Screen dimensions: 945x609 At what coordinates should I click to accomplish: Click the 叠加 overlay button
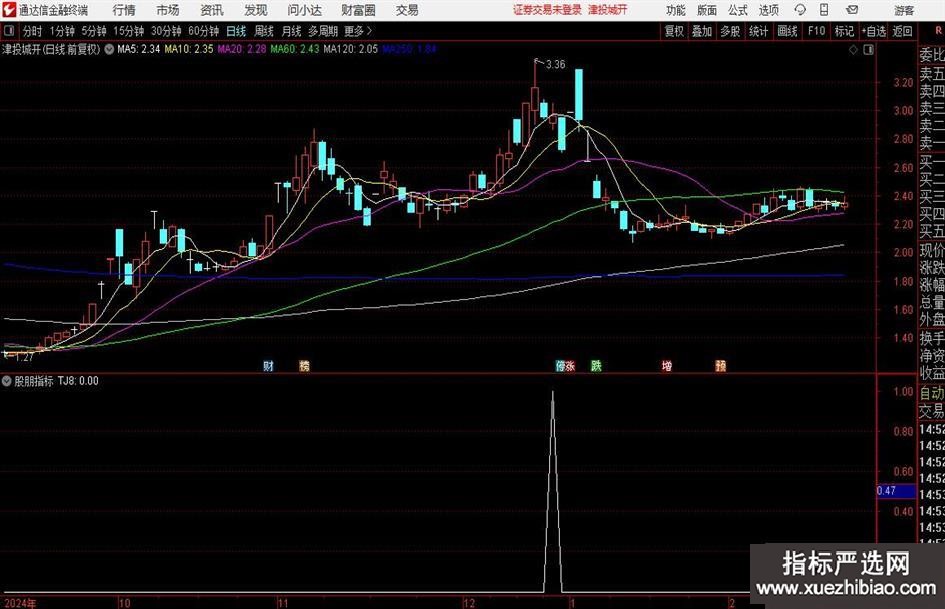click(x=702, y=31)
